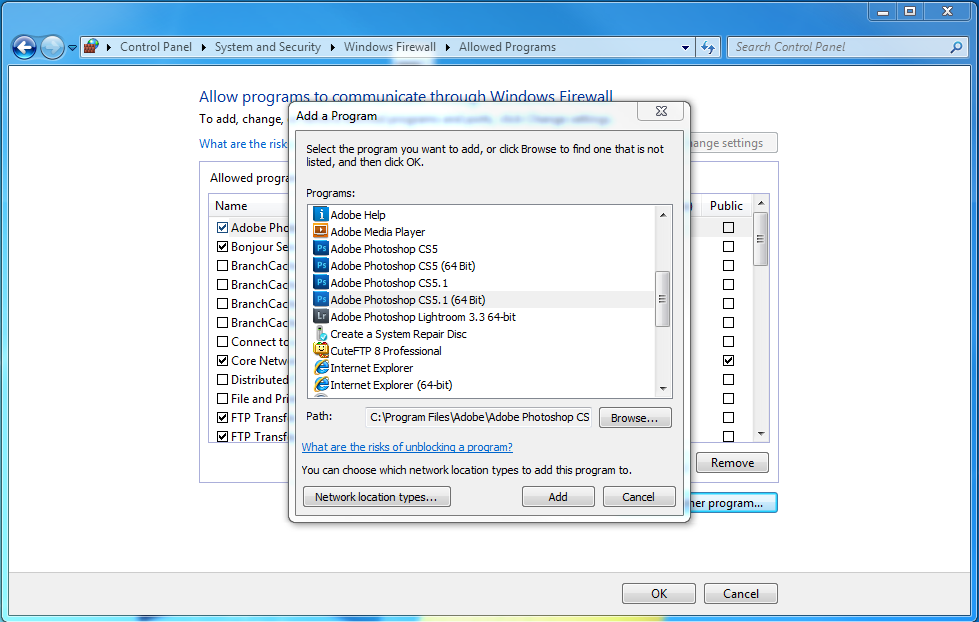Select the Internet Explorer (64-bit) icon
The image size is (979, 622).
(320, 385)
